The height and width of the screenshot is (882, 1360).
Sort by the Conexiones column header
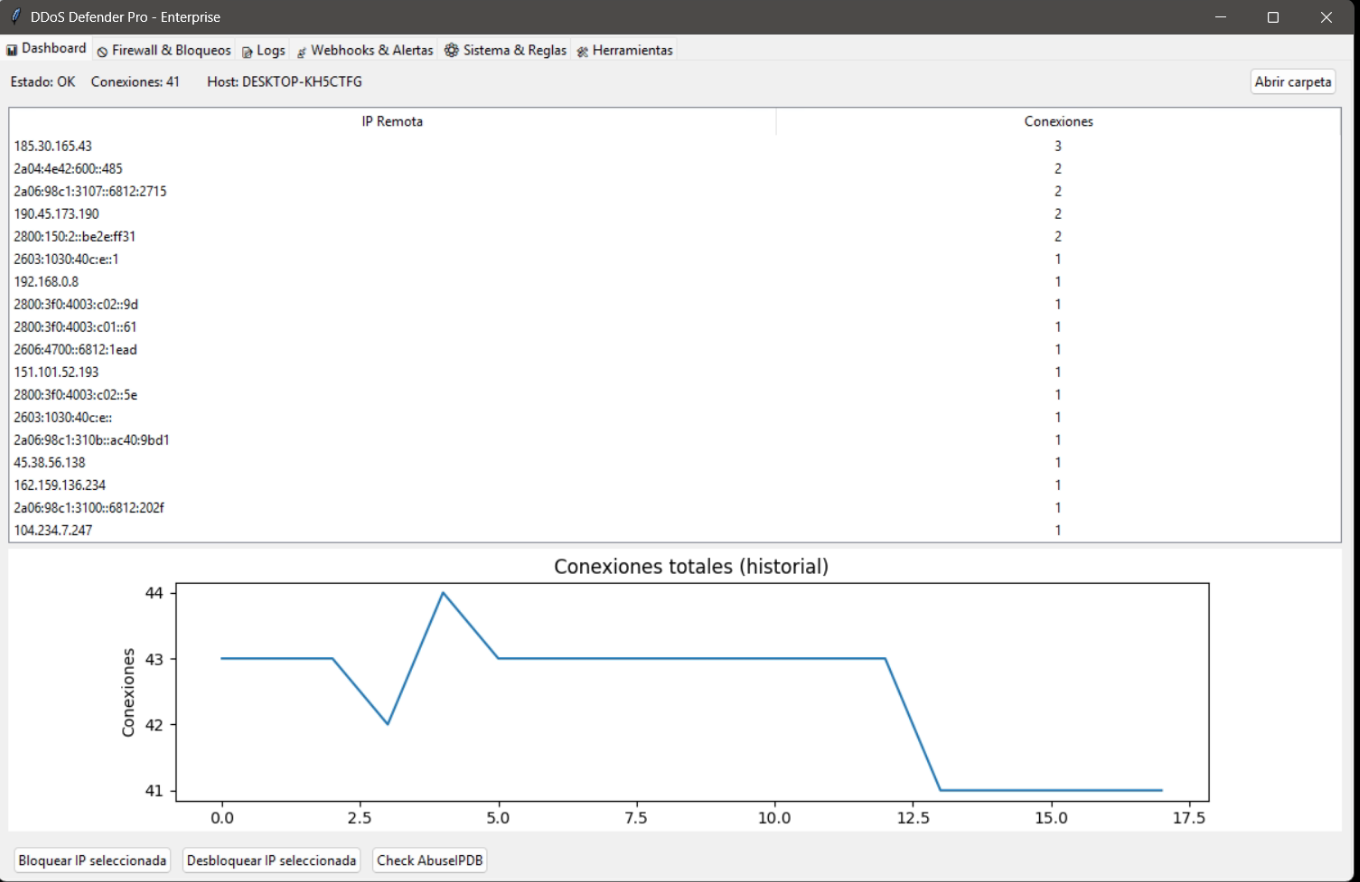(1058, 121)
